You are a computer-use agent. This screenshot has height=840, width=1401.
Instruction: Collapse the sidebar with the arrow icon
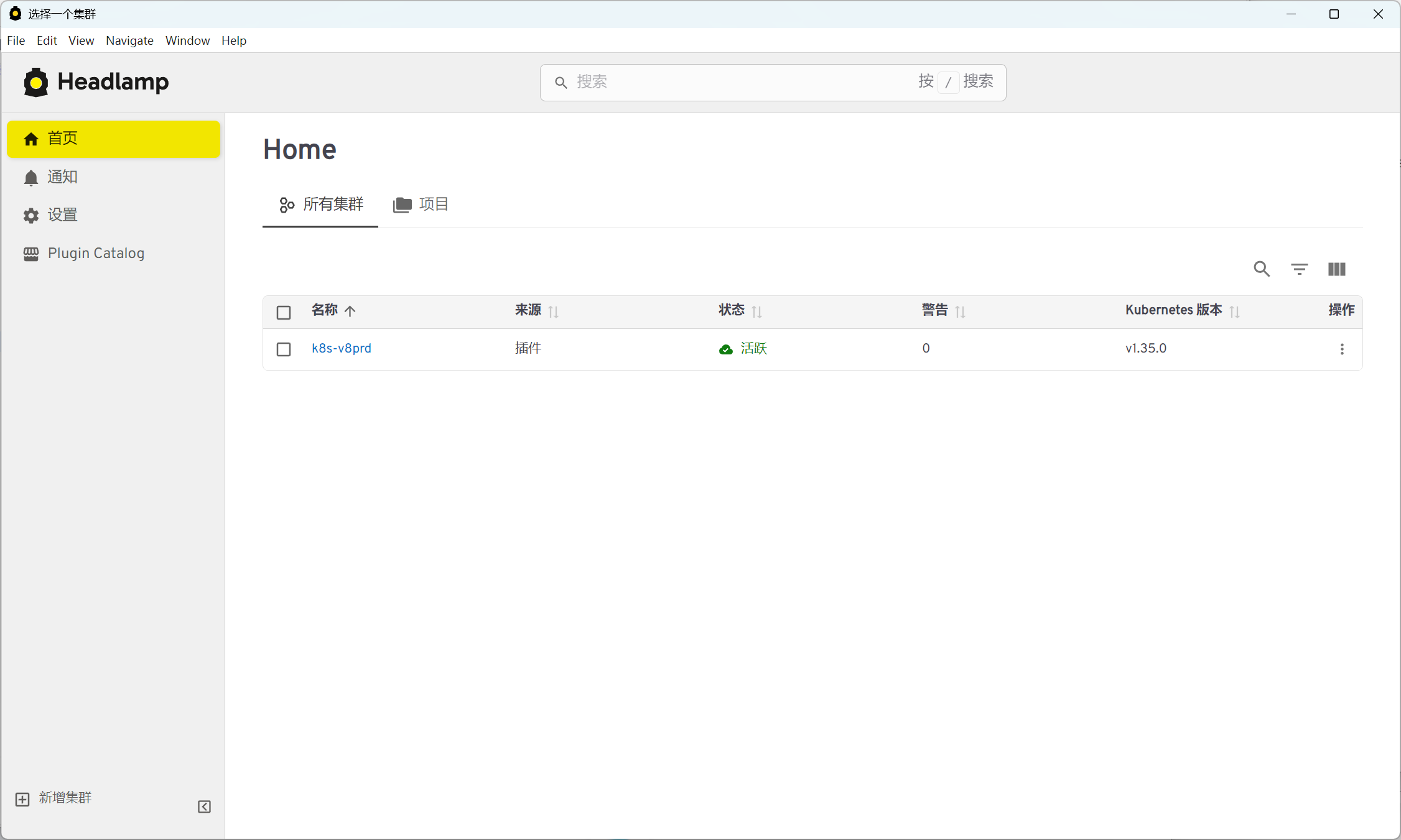(204, 806)
